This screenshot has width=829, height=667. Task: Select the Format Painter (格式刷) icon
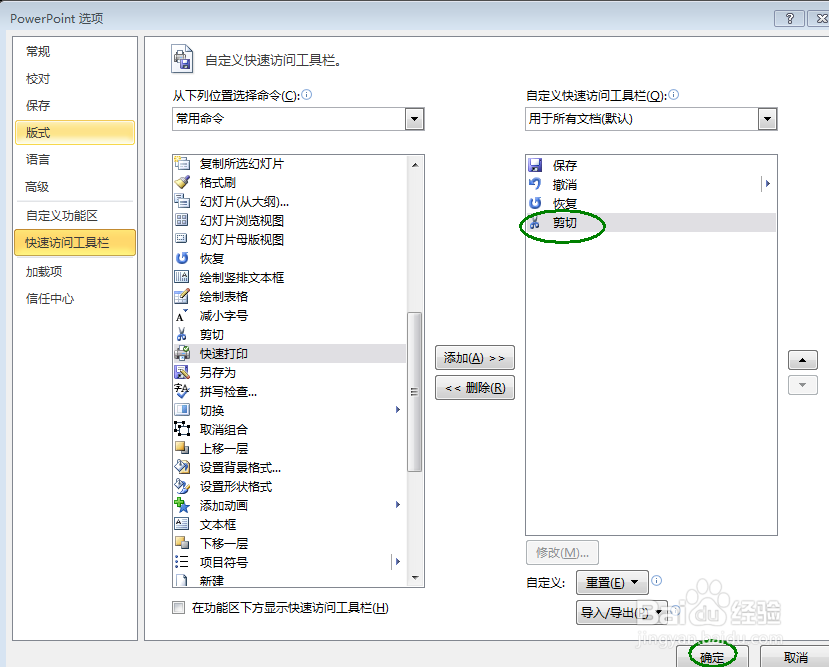(182, 182)
